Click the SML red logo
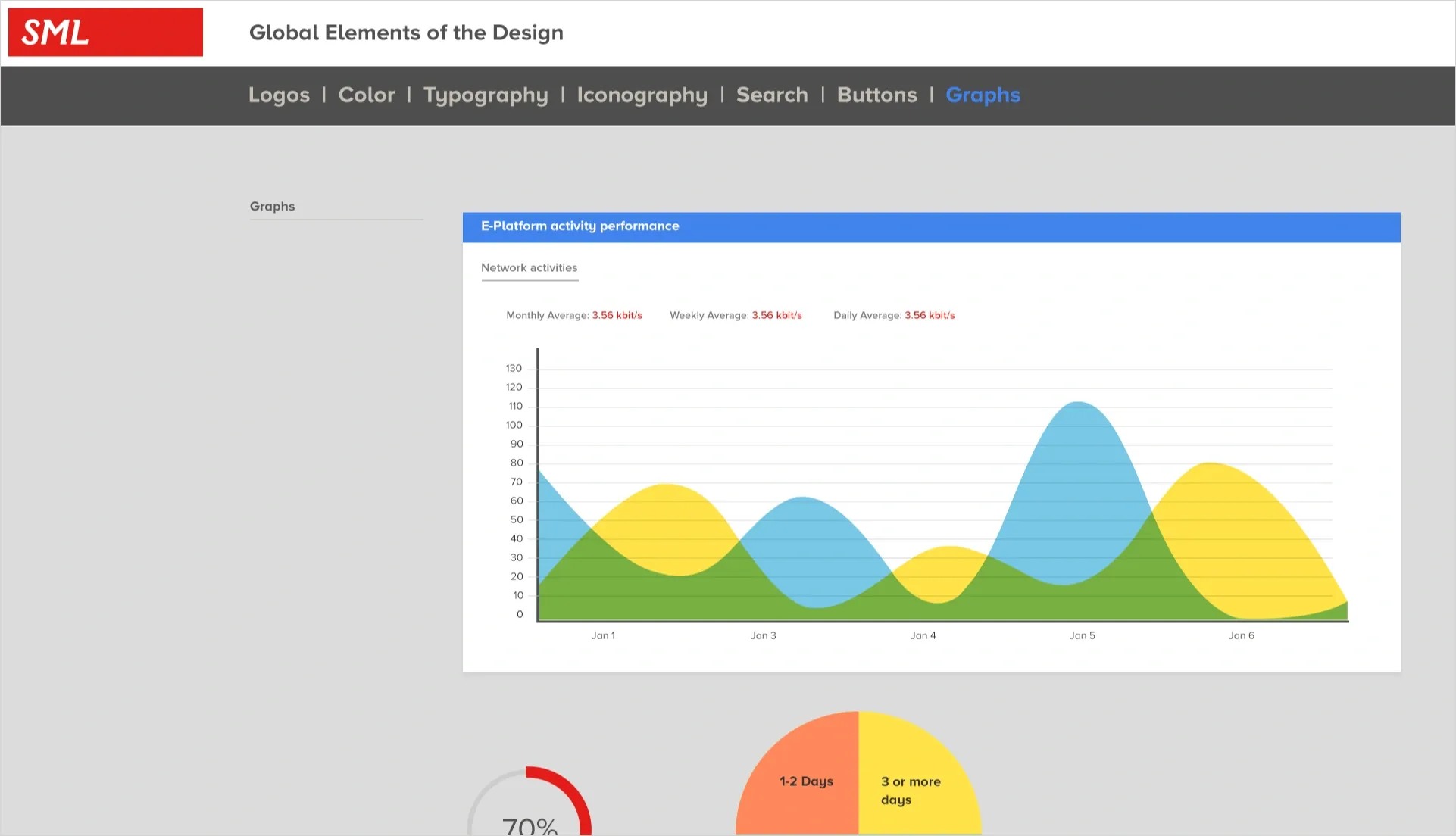This screenshot has height=836, width=1456. coord(105,33)
